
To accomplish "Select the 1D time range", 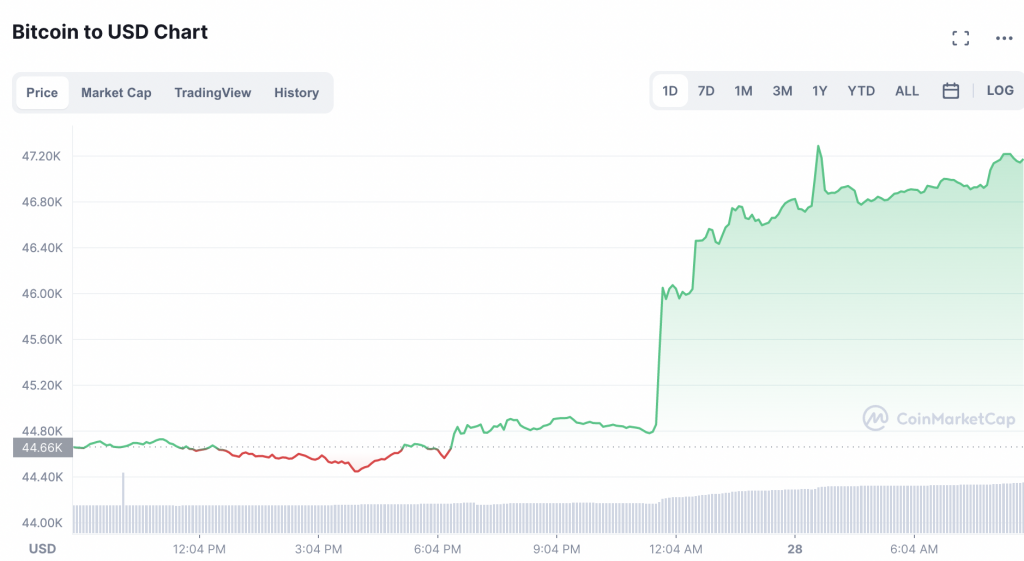I will [670, 91].
